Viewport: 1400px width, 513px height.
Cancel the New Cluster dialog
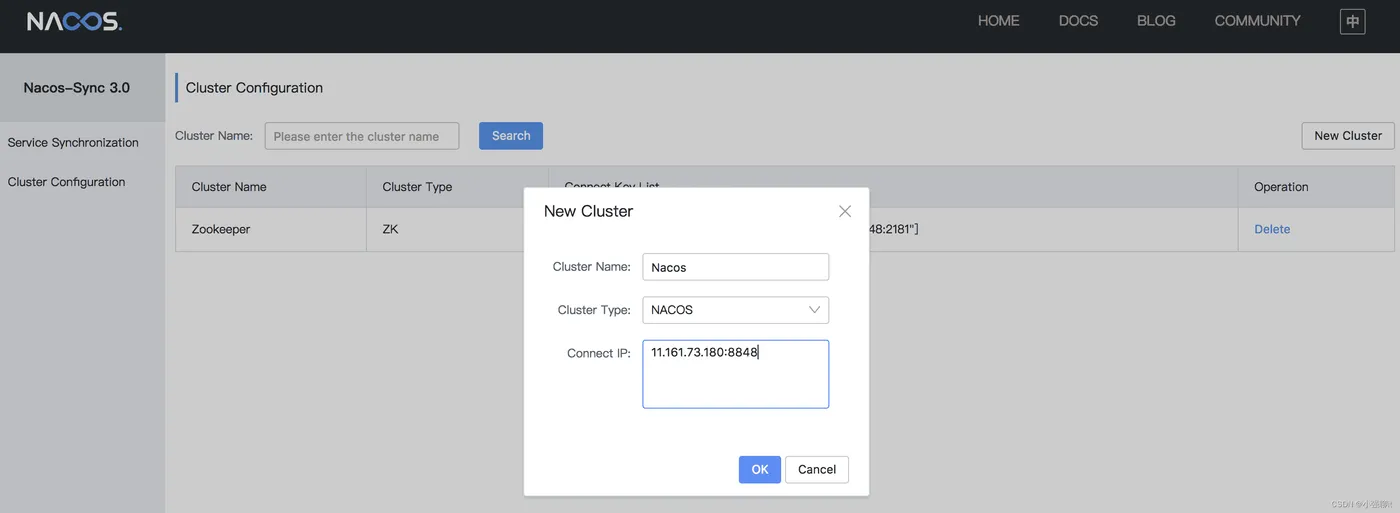click(x=816, y=470)
